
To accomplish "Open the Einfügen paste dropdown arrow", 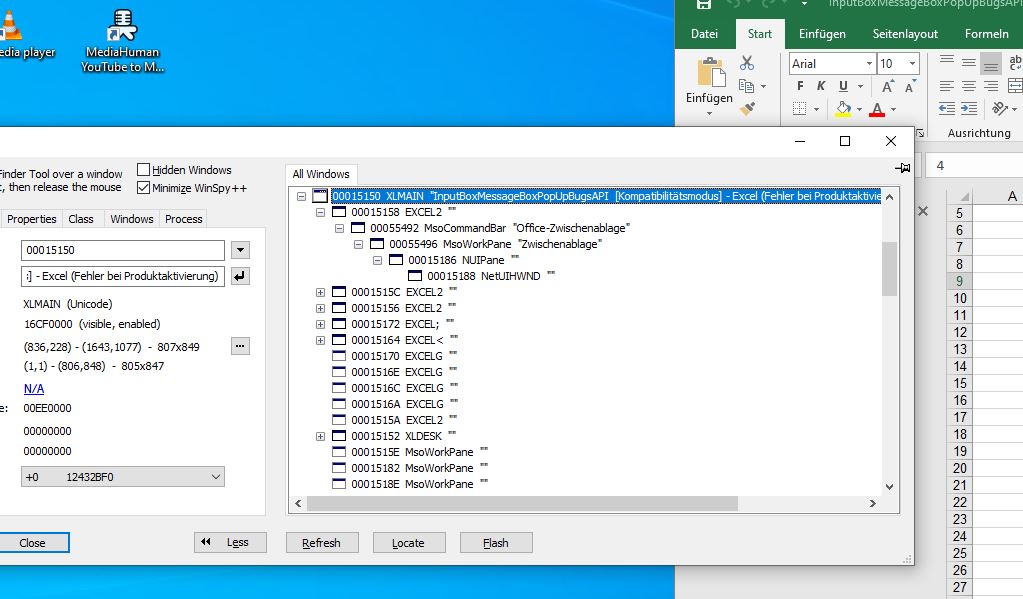I will coord(709,114).
